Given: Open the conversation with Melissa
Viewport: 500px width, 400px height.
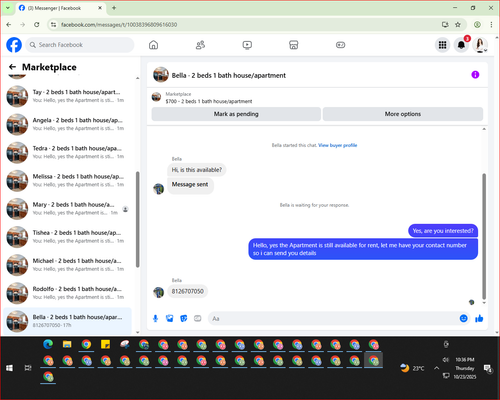Looking at the screenshot, I should (x=67, y=180).
